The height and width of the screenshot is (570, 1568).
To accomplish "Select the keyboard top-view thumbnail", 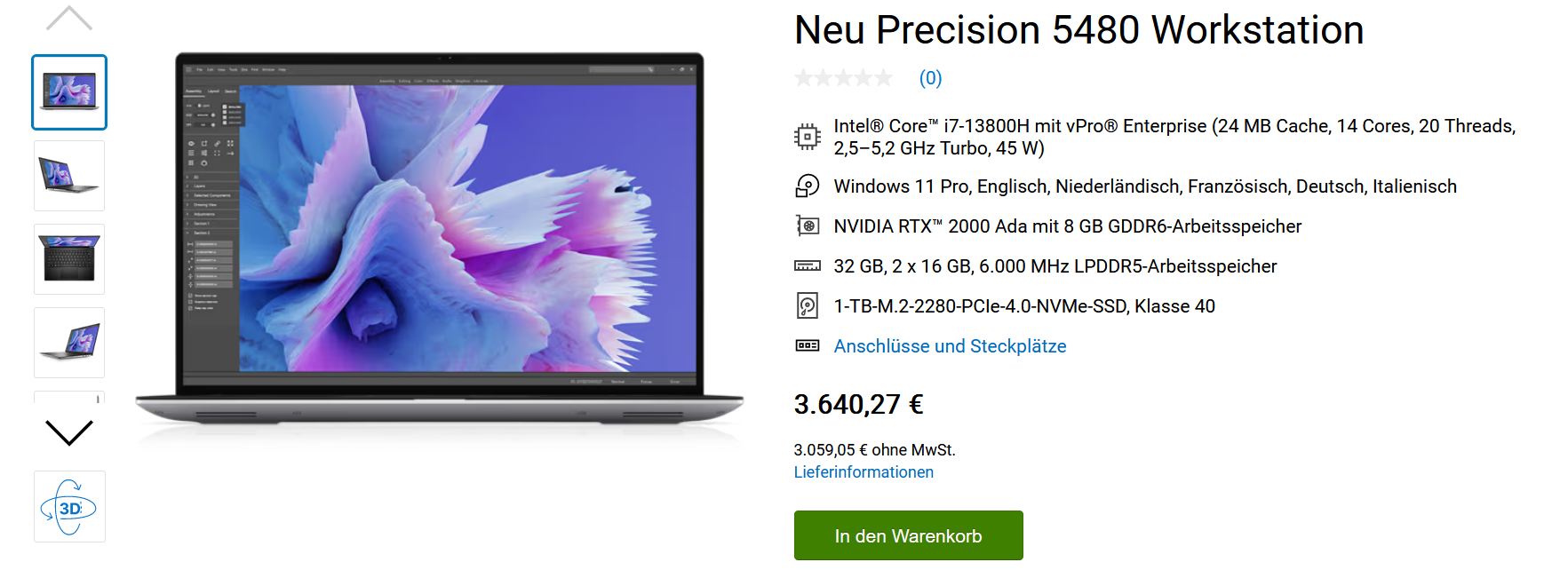I will (69, 259).
